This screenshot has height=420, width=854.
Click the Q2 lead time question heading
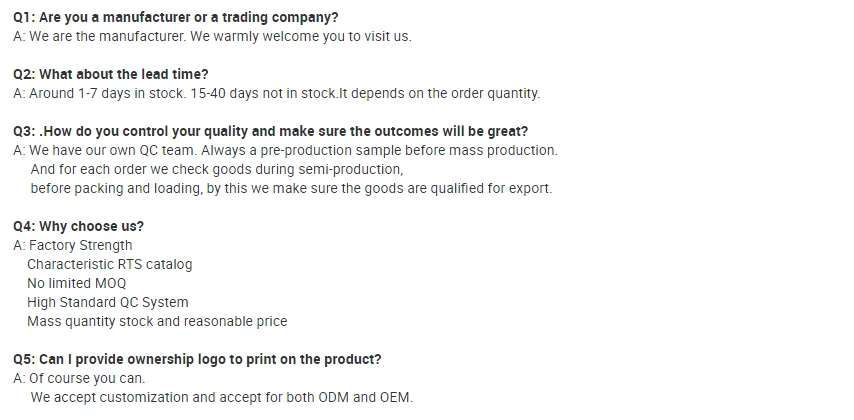click(x=111, y=74)
